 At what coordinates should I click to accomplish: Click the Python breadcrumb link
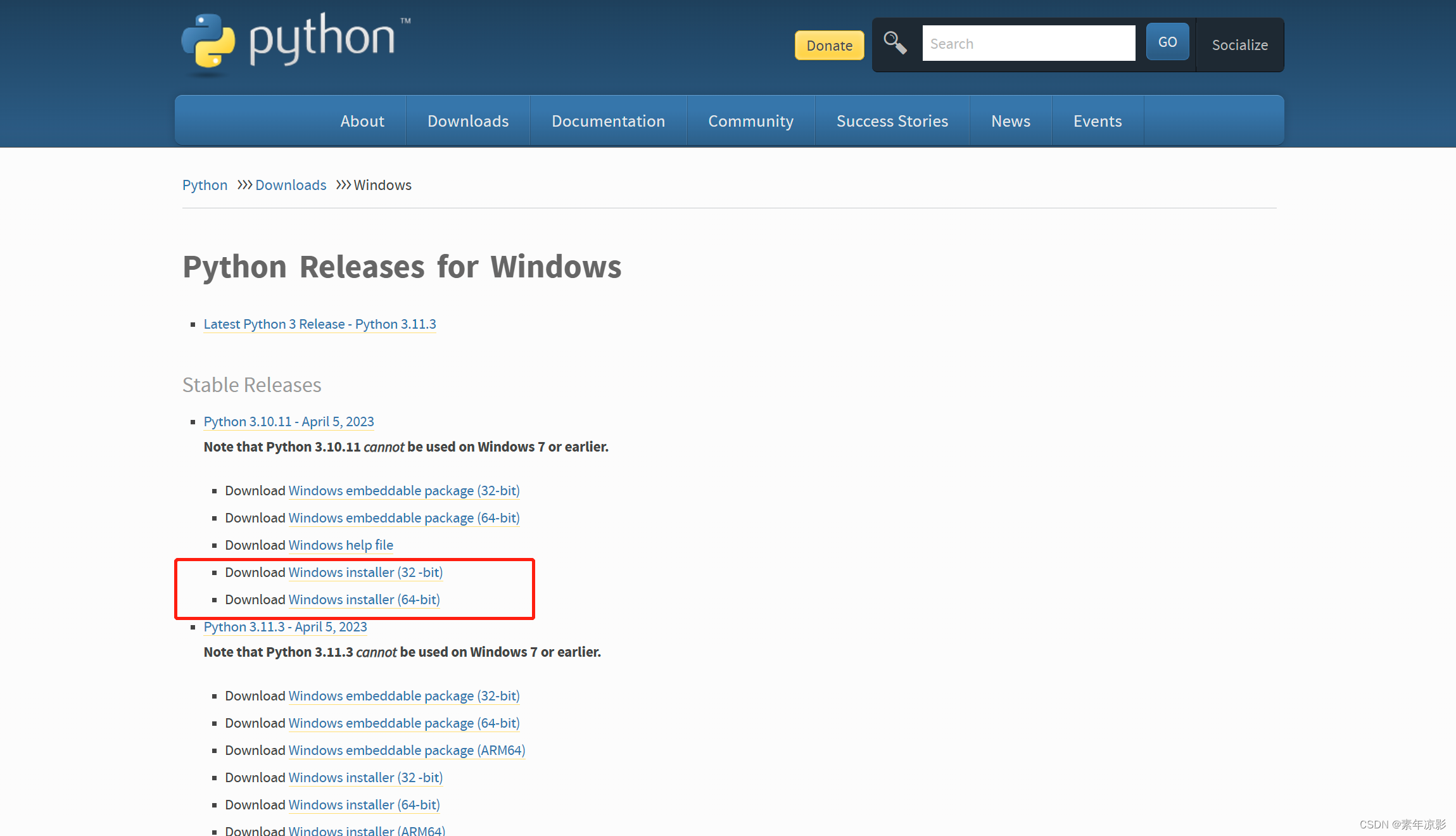[205, 185]
